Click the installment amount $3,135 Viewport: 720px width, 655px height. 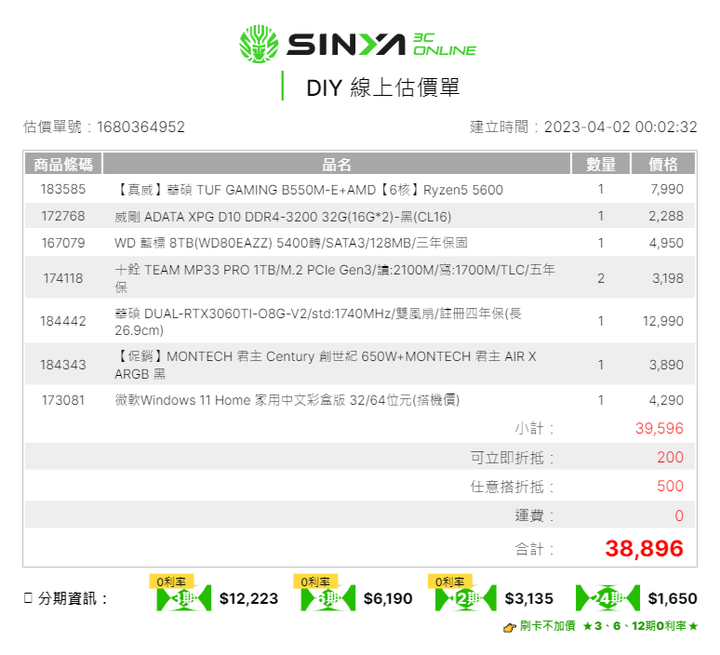[529, 598]
